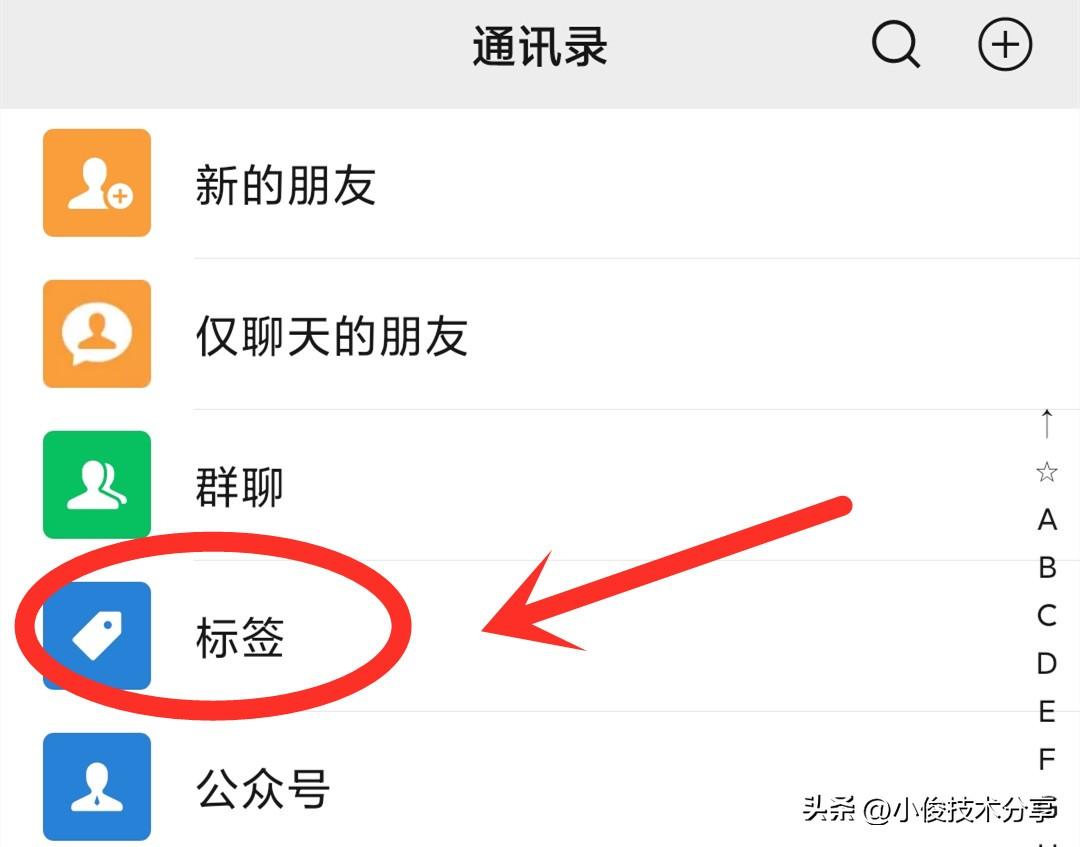Tap the Official Accounts person icon

click(97, 786)
